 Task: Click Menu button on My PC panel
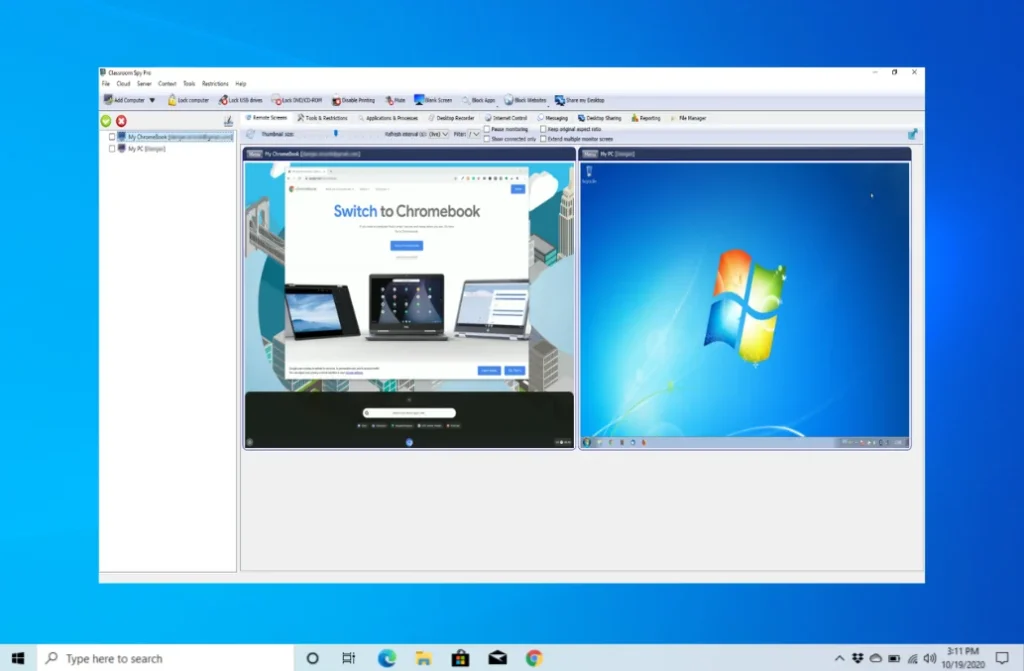(590, 154)
